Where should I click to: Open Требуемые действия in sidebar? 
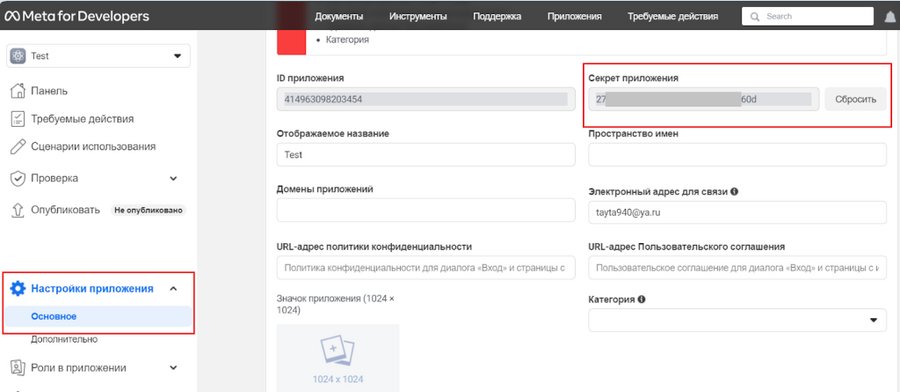83,119
